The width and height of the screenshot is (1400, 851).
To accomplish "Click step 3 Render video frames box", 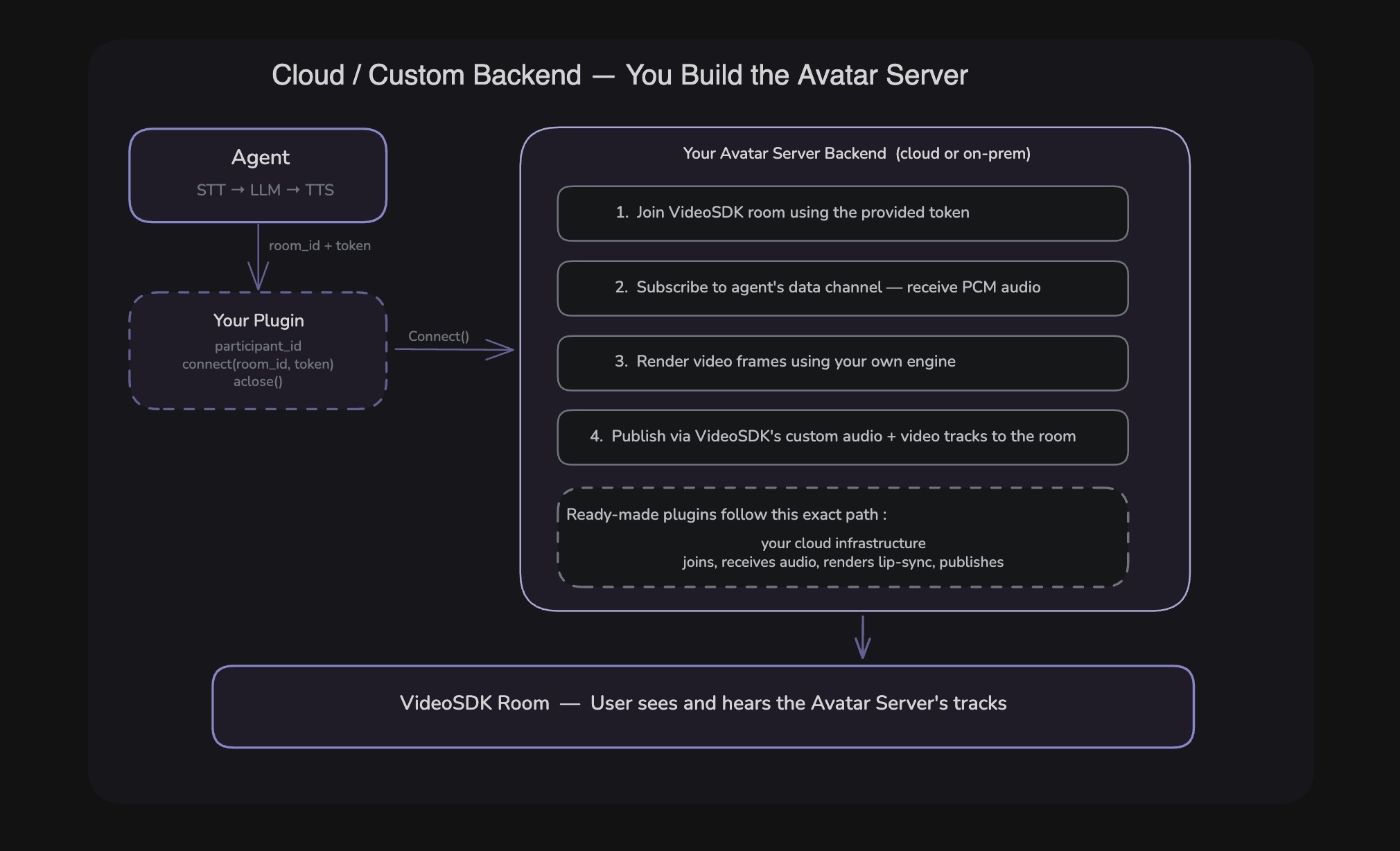I will tap(841, 362).
